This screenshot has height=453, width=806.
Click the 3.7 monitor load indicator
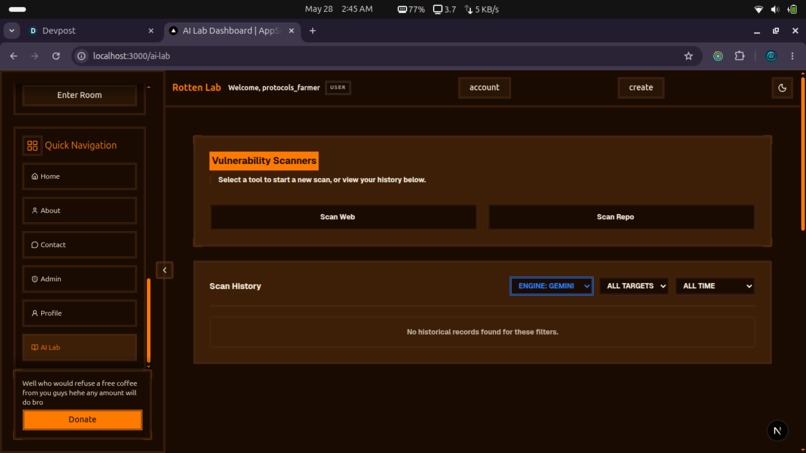pos(444,9)
